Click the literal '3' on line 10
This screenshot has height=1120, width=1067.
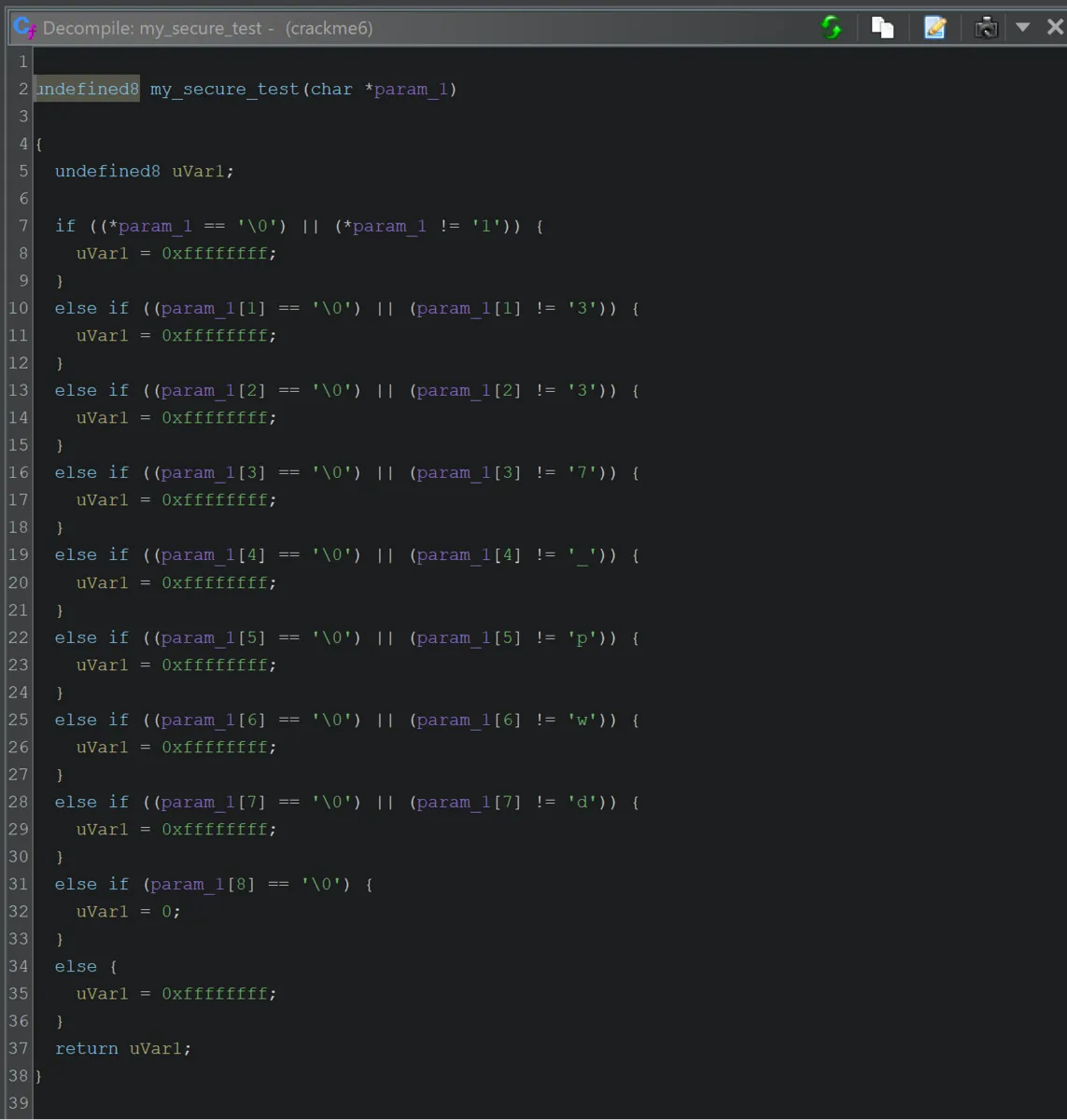click(582, 308)
